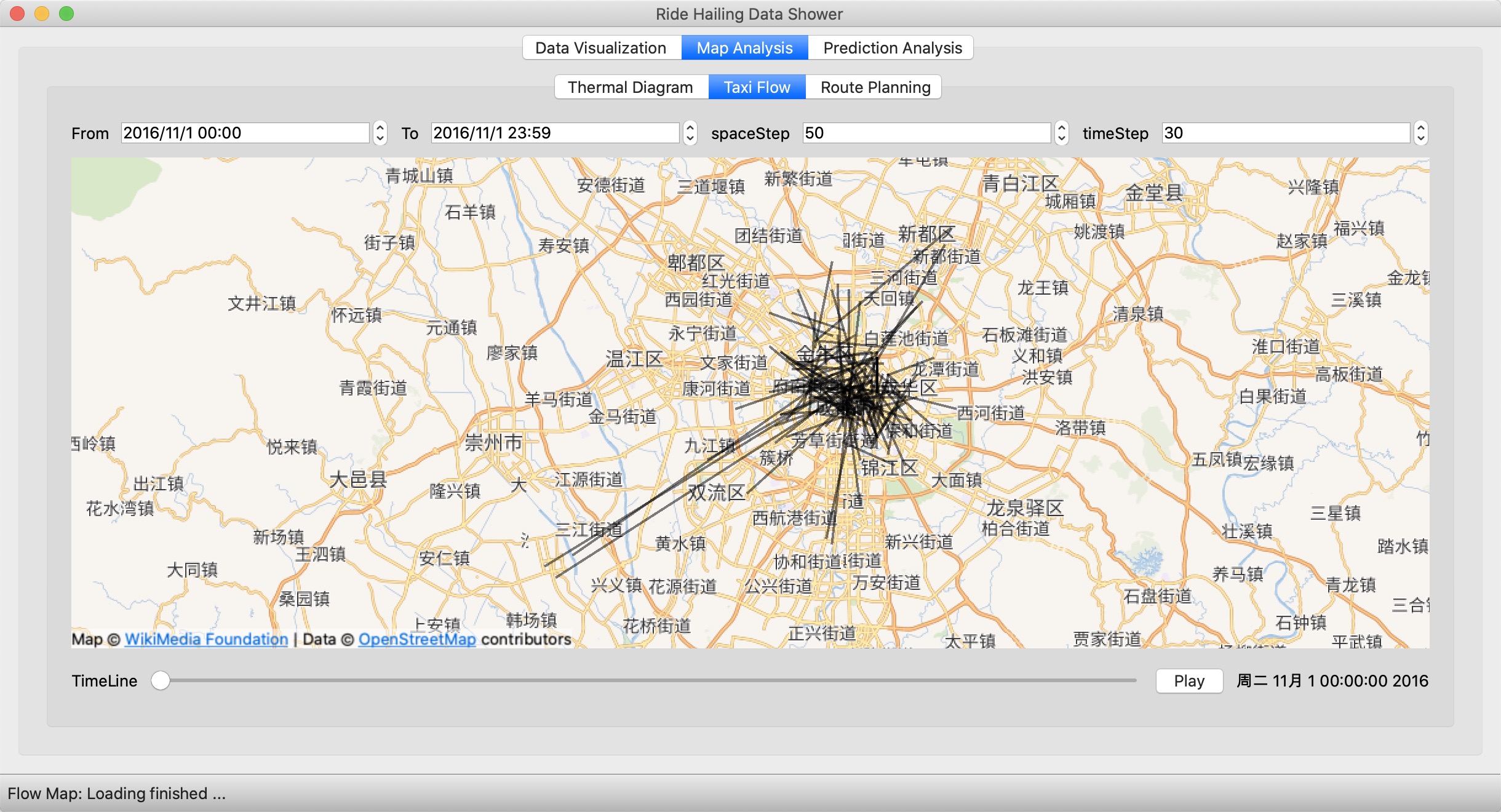Click the To date-time field
This screenshot has height=812, width=1501.
(555, 133)
